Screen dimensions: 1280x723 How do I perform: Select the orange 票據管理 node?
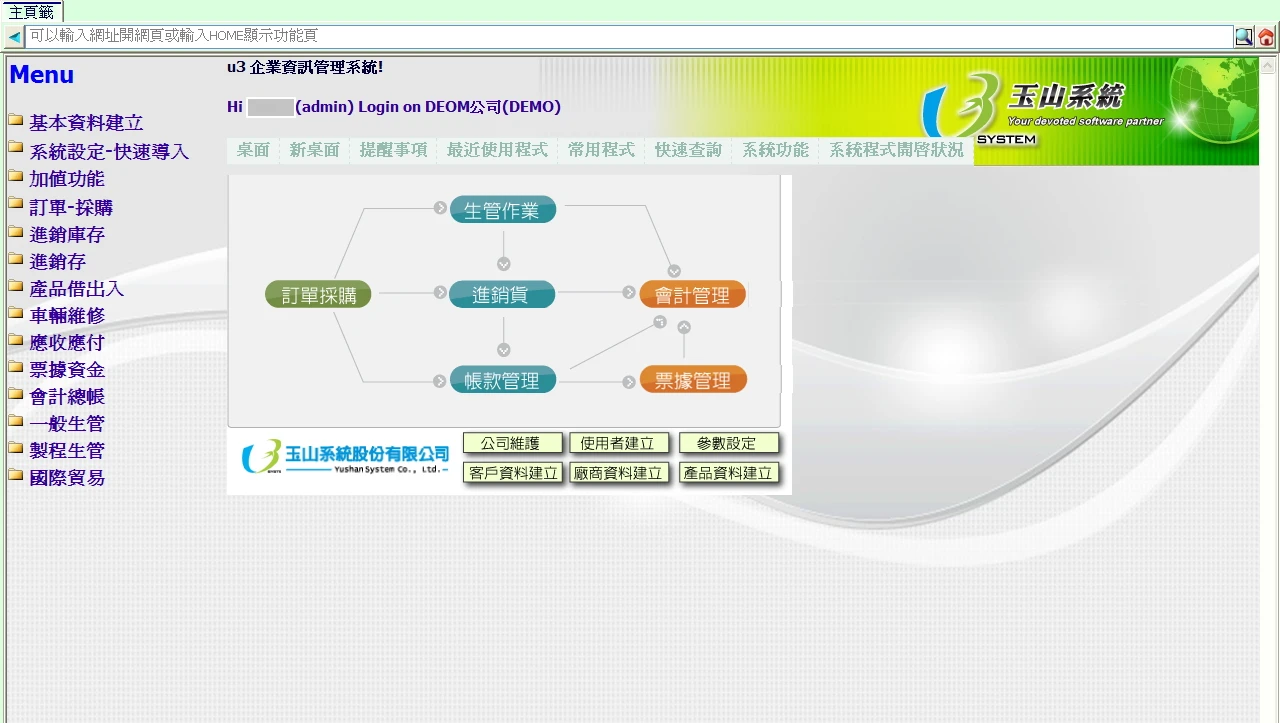[x=692, y=380]
